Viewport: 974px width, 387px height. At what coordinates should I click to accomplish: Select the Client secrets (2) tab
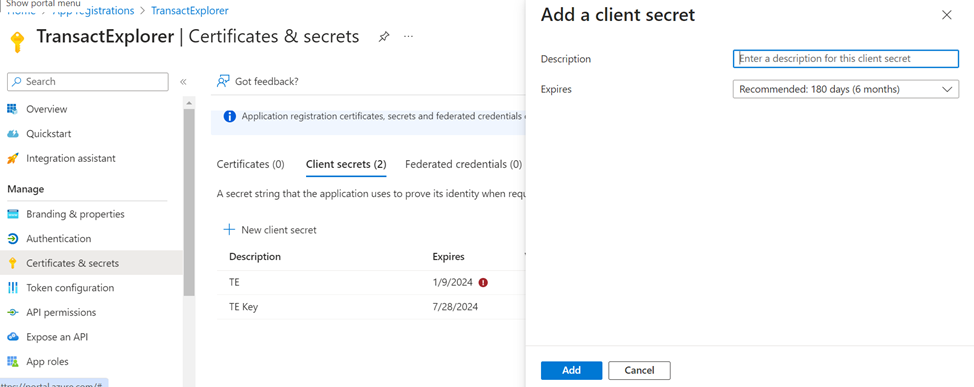(346, 165)
